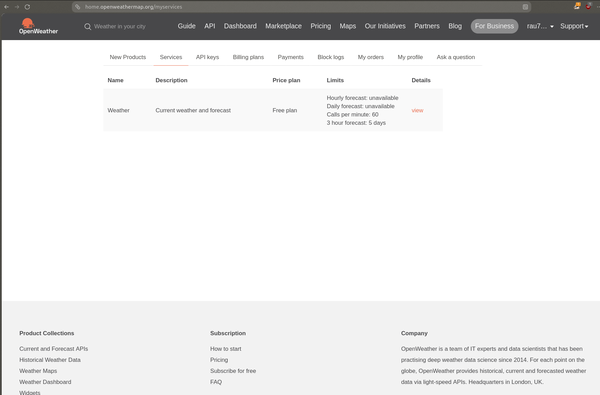The height and width of the screenshot is (395, 600).
Task: Open the Ask a question tab
Action: 456,57
